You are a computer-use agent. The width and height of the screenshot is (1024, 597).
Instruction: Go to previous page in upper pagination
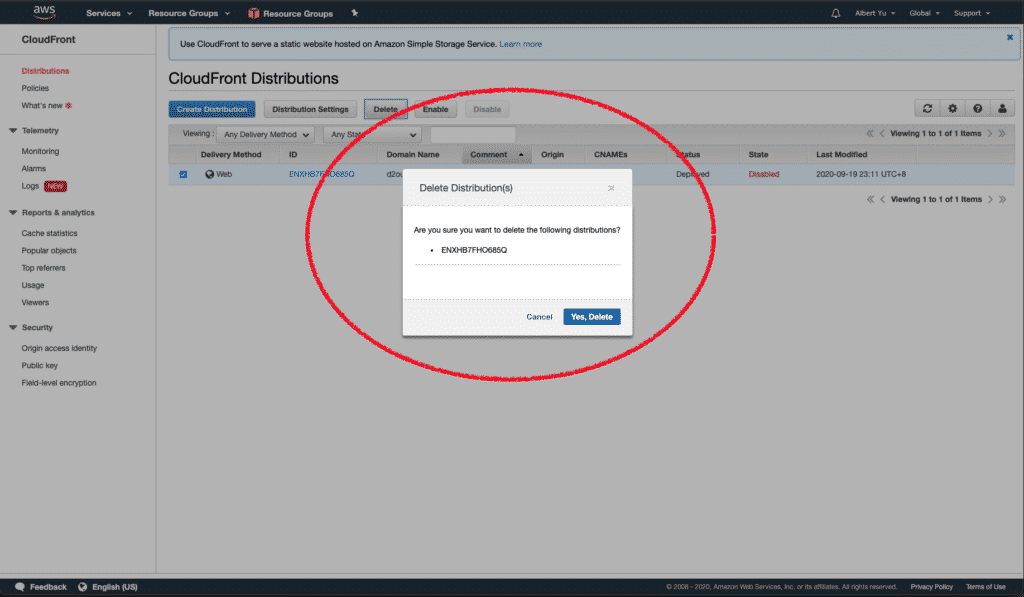click(x=882, y=133)
